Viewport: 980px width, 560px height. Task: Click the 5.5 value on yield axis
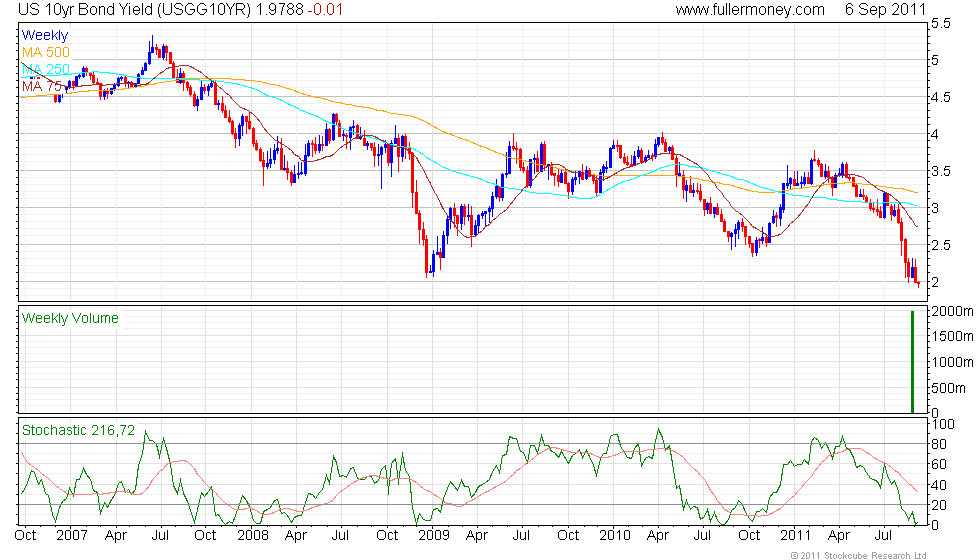[941, 22]
